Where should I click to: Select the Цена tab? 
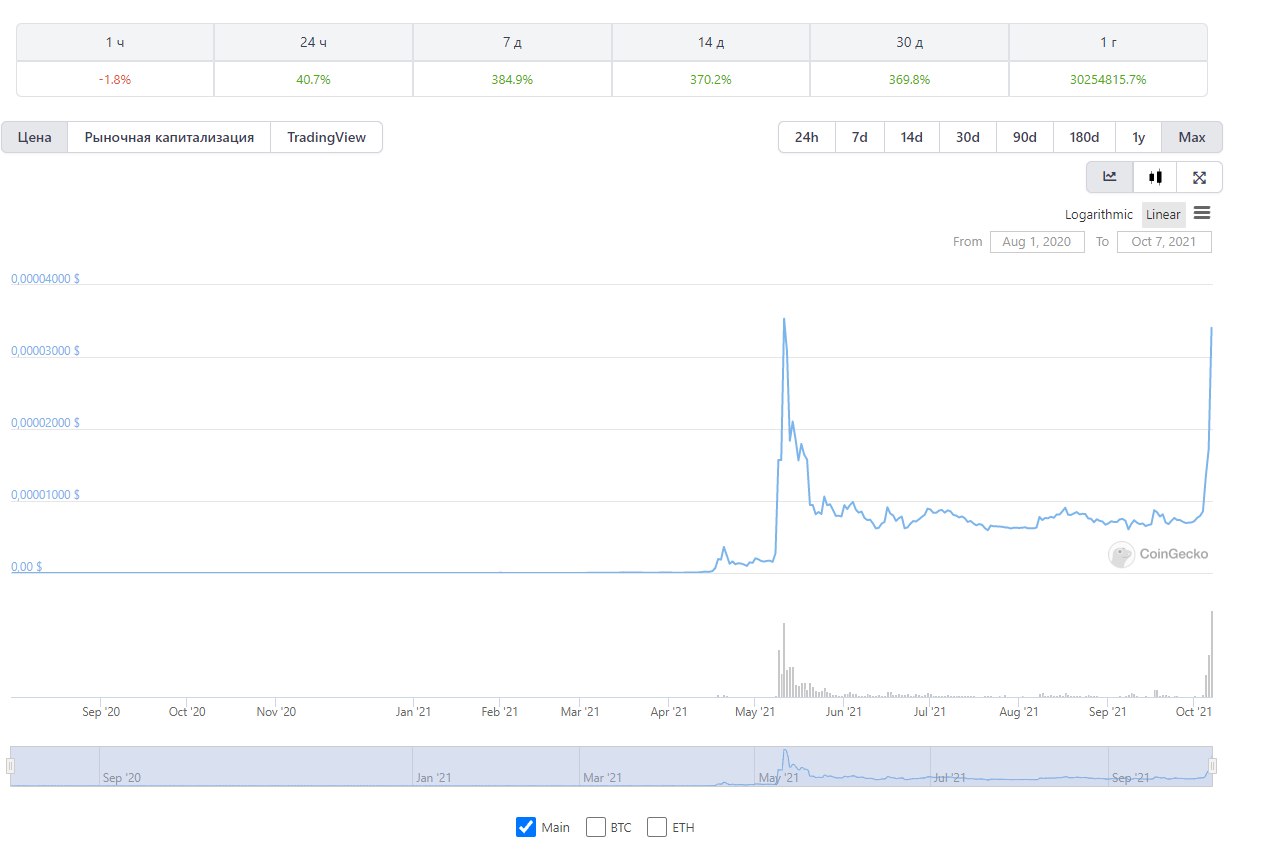(35, 137)
